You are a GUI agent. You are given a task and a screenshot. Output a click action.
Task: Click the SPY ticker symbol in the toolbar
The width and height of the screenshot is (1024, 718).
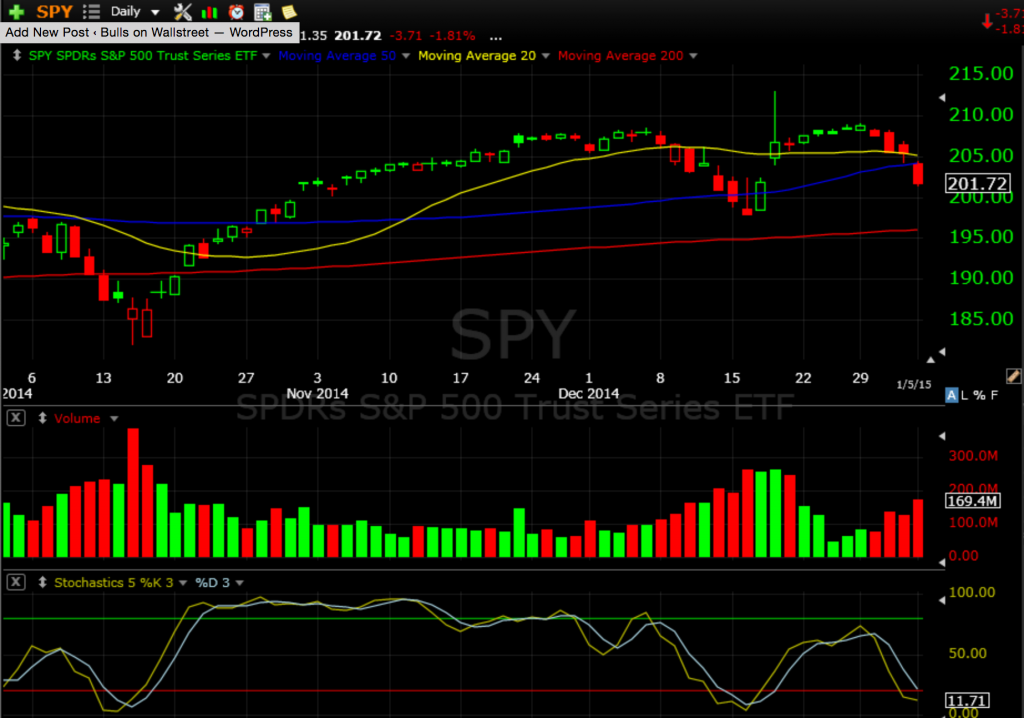point(54,11)
